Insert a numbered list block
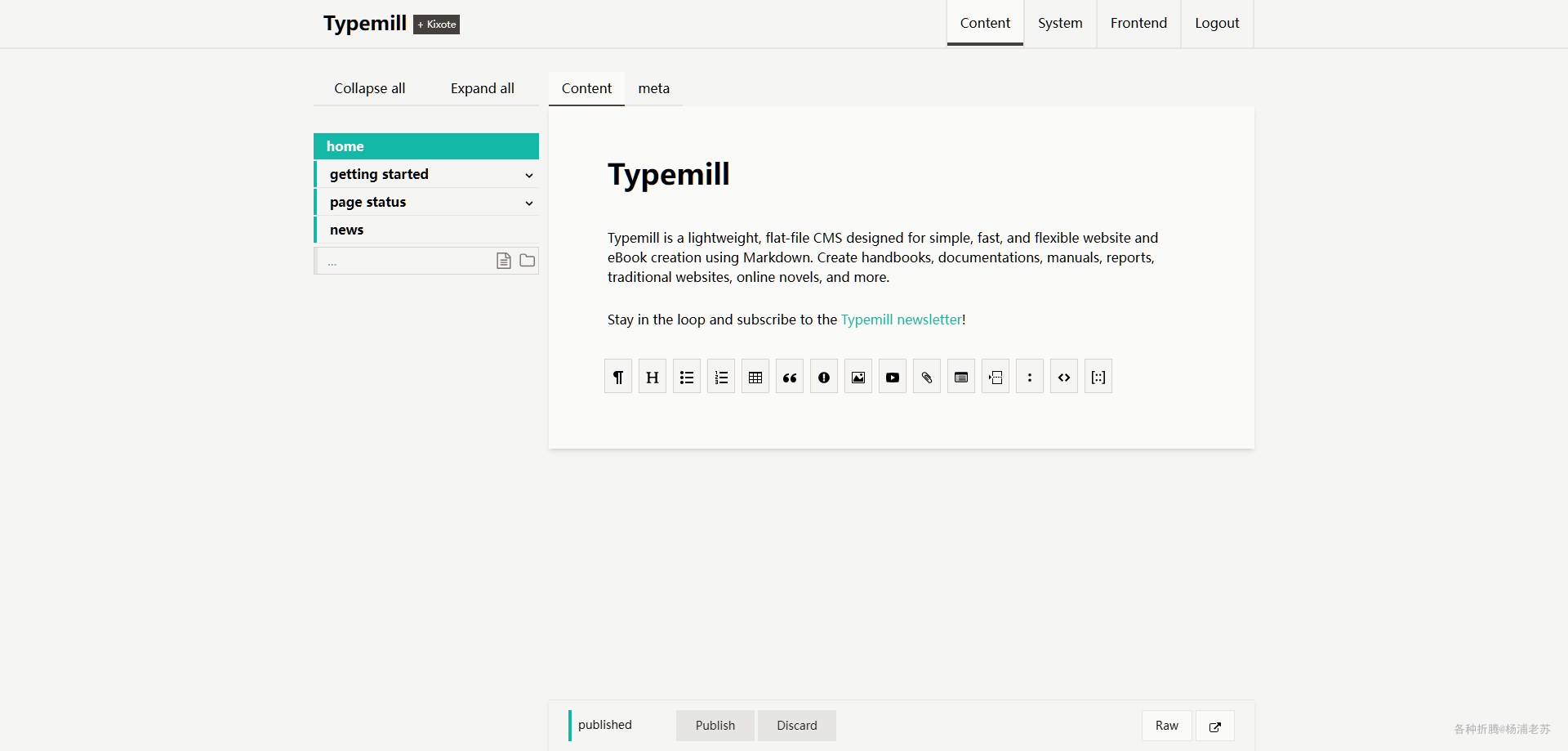 point(721,377)
